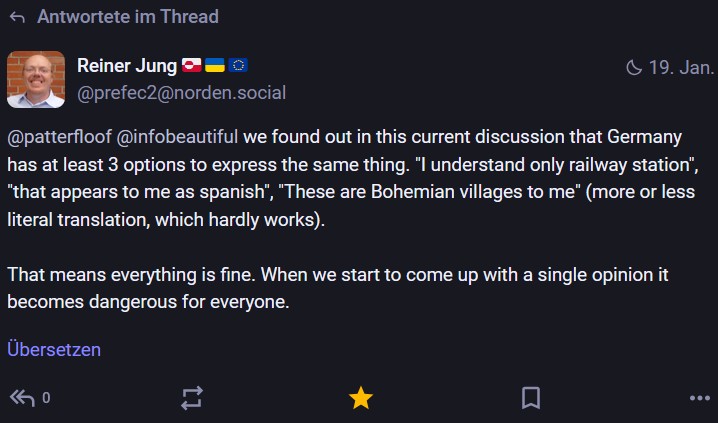Image resolution: width=718 pixels, height=423 pixels.
Task: Open the "Antwortete im Thread" thread link
Action: (x=127, y=17)
